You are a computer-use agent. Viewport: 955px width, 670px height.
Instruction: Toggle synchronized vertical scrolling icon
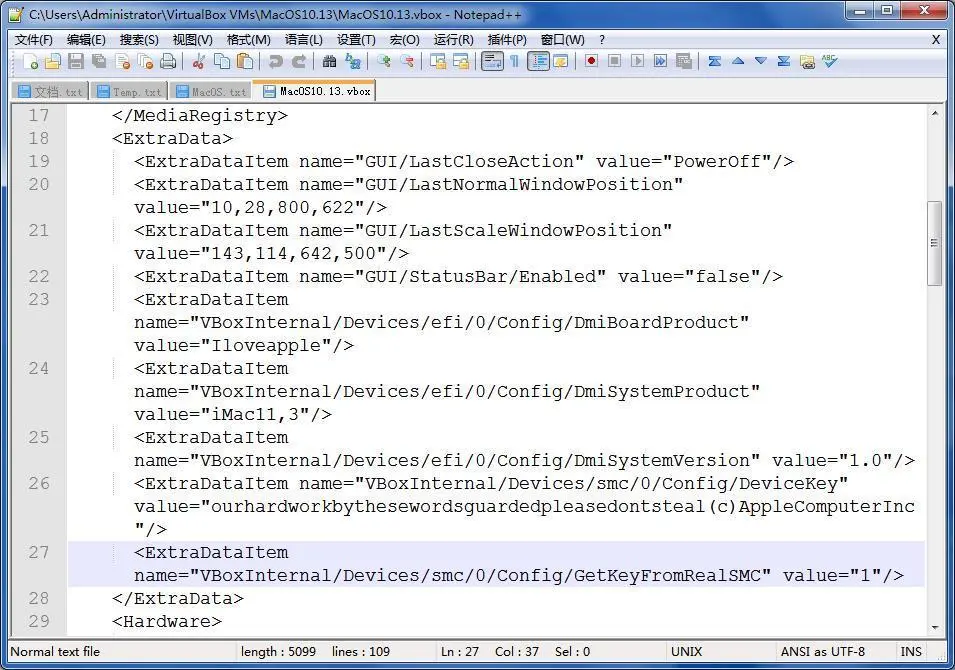[x=438, y=62]
